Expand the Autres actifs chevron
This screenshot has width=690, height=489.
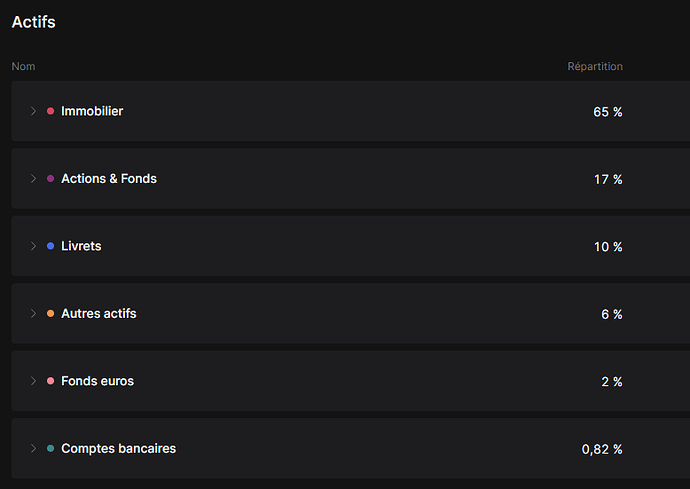pyautogui.click(x=33, y=314)
